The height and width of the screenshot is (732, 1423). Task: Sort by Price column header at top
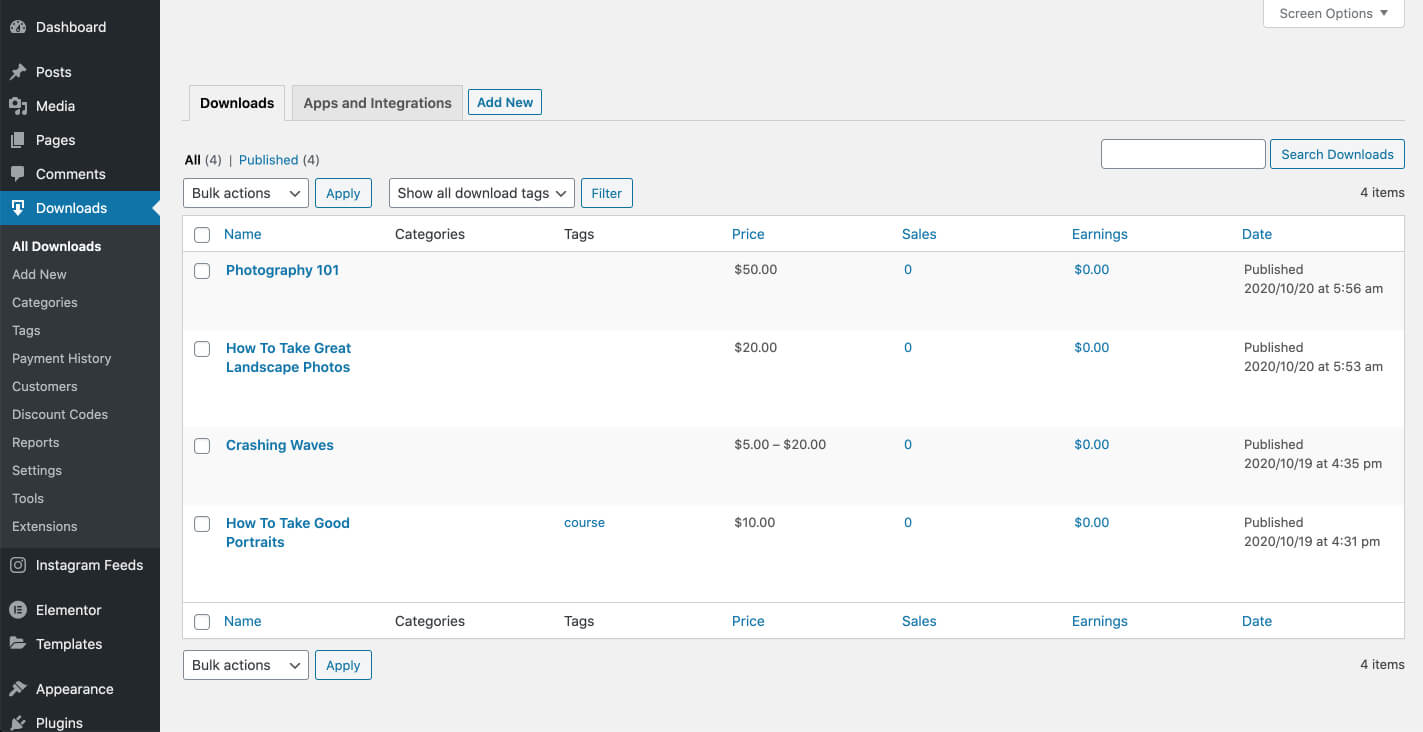(748, 234)
